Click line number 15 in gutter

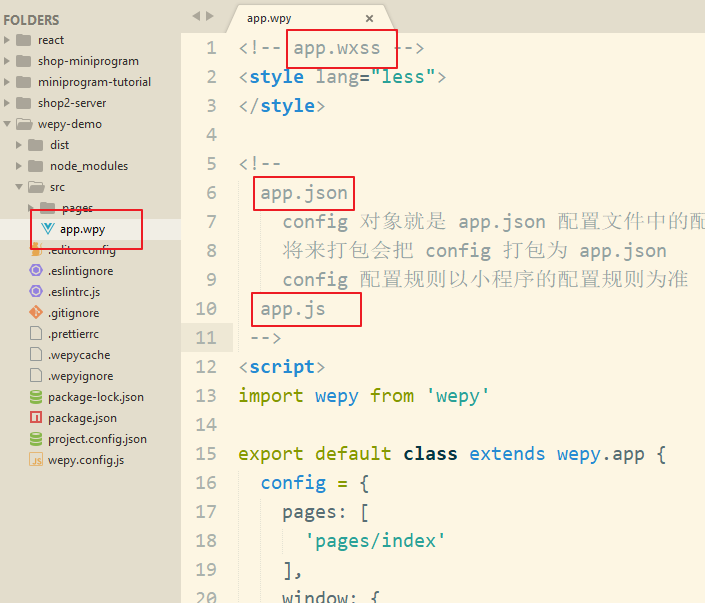(x=206, y=453)
